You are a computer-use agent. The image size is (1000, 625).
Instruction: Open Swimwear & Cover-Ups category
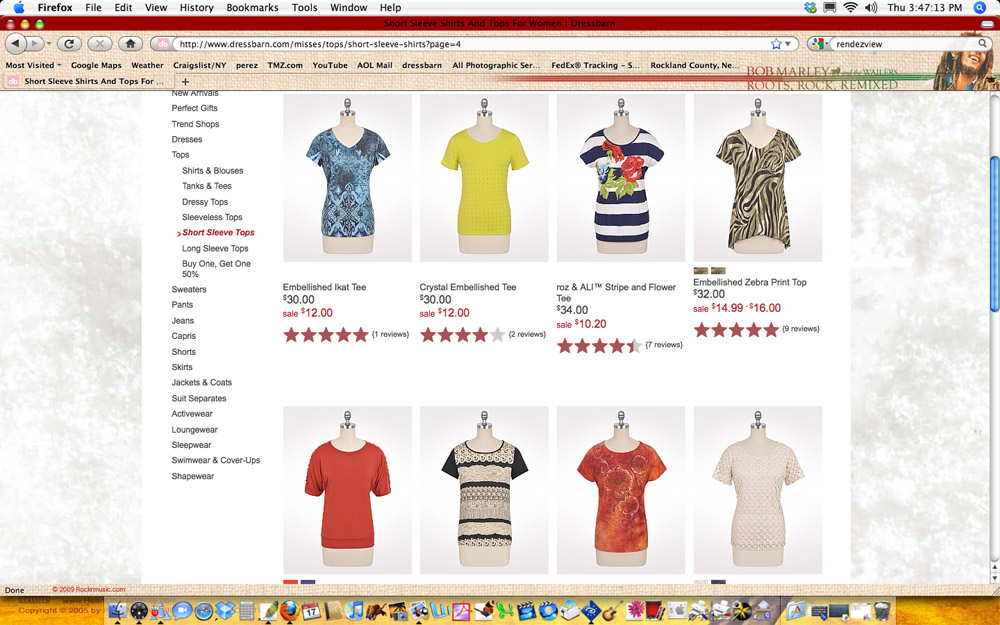[x=216, y=460]
